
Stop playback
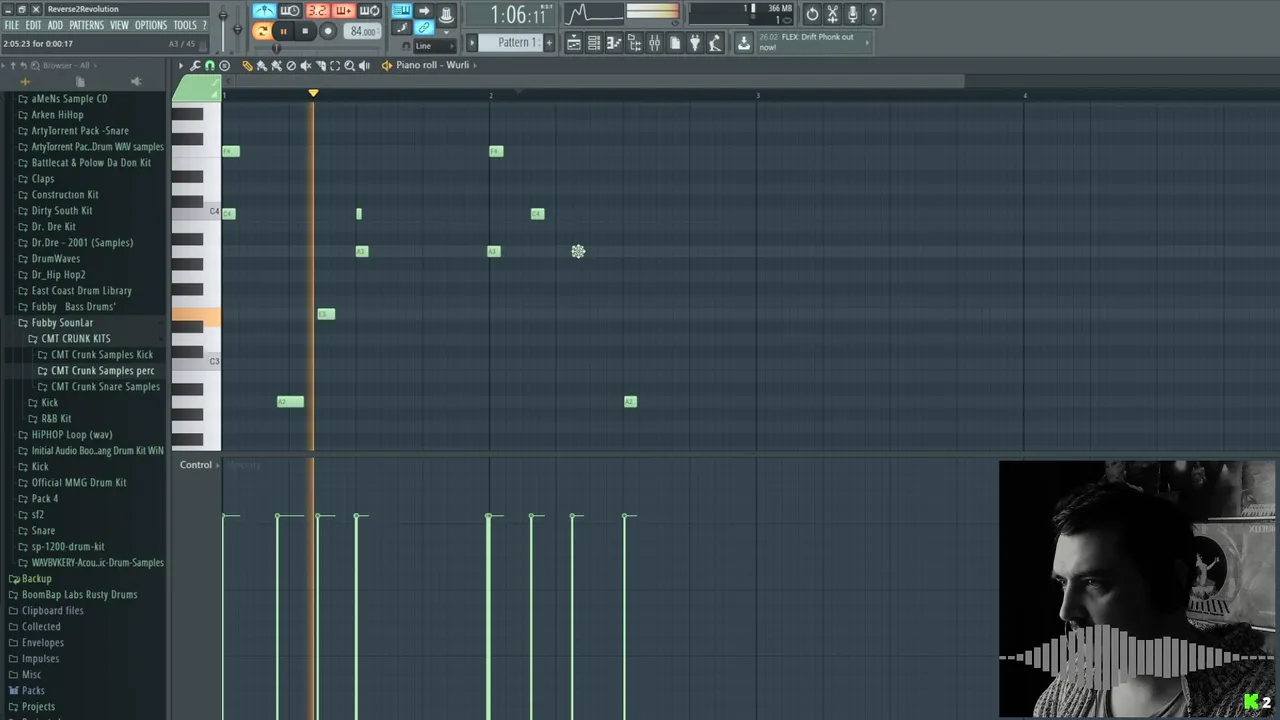(x=305, y=31)
